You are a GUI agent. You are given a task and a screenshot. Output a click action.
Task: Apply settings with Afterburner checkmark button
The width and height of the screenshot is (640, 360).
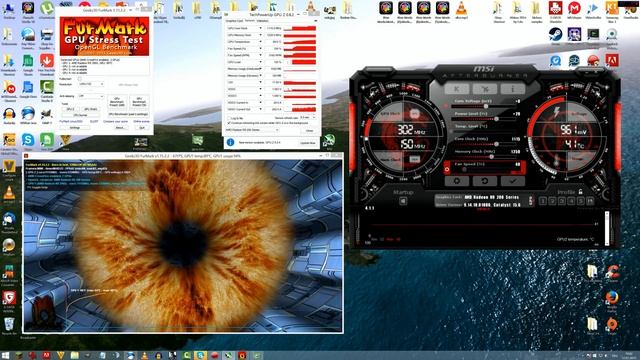513,181
